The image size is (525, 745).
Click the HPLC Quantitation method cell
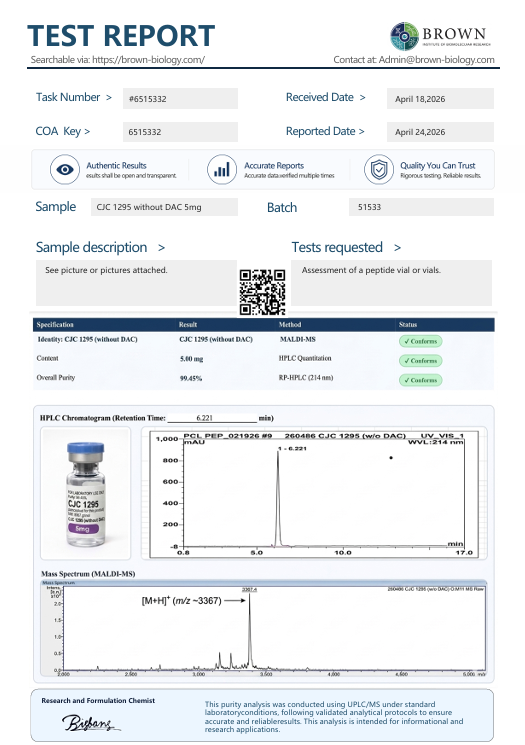click(305, 358)
